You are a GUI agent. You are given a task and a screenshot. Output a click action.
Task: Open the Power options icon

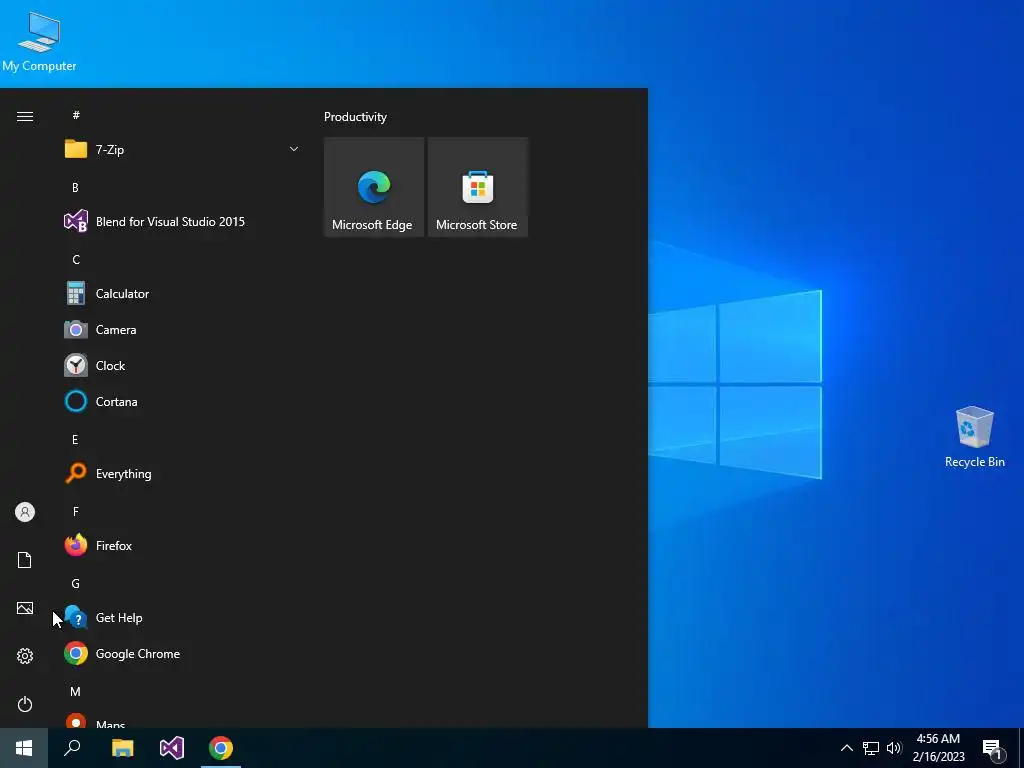coord(25,704)
